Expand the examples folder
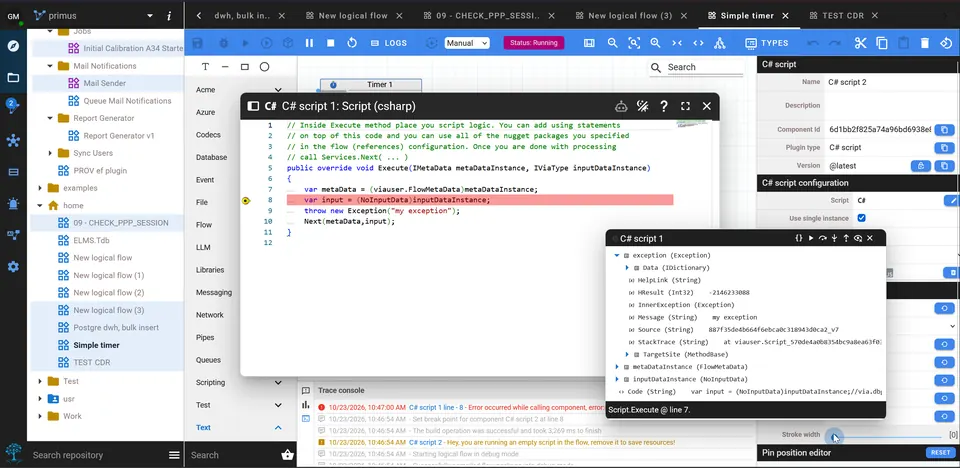 pos(40,188)
